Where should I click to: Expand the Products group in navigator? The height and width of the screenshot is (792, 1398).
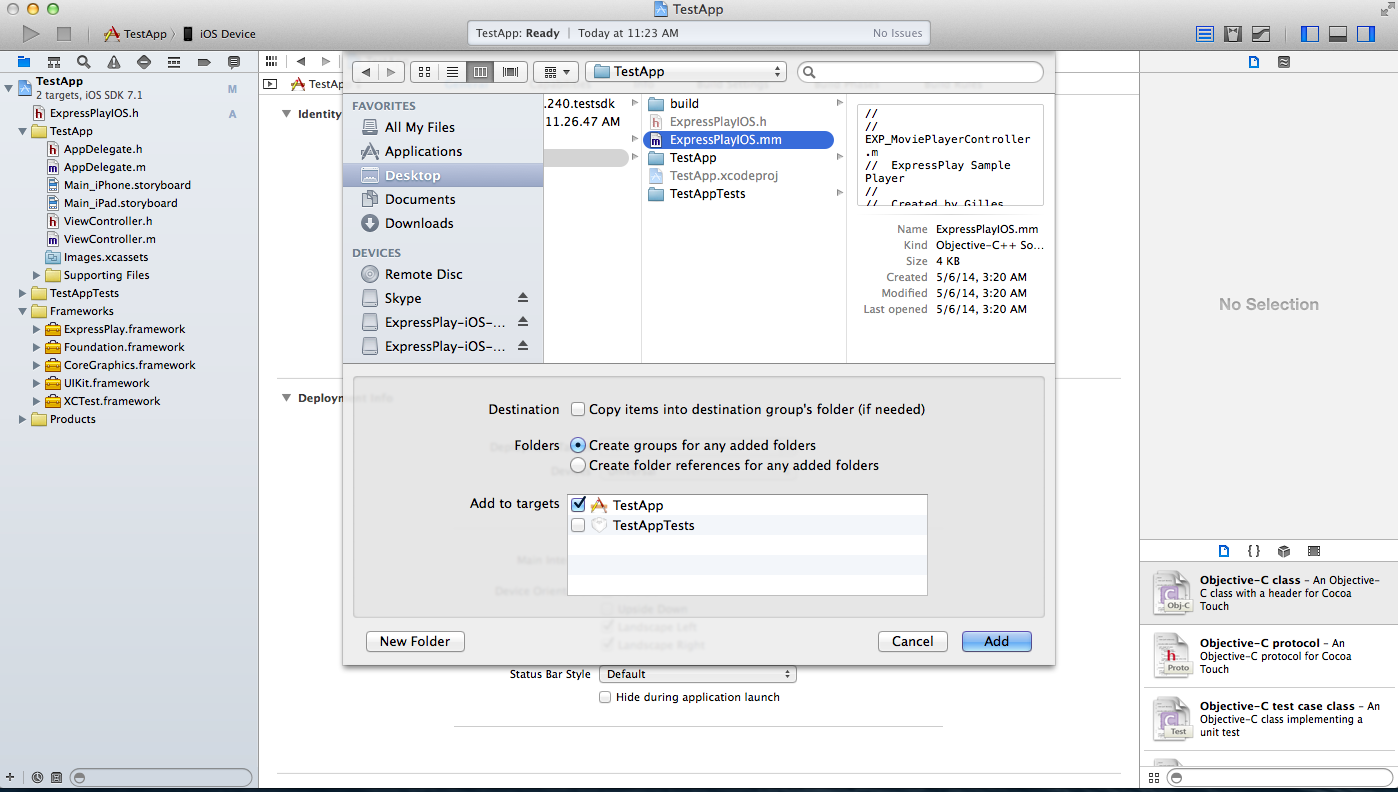tap(23, 419)
